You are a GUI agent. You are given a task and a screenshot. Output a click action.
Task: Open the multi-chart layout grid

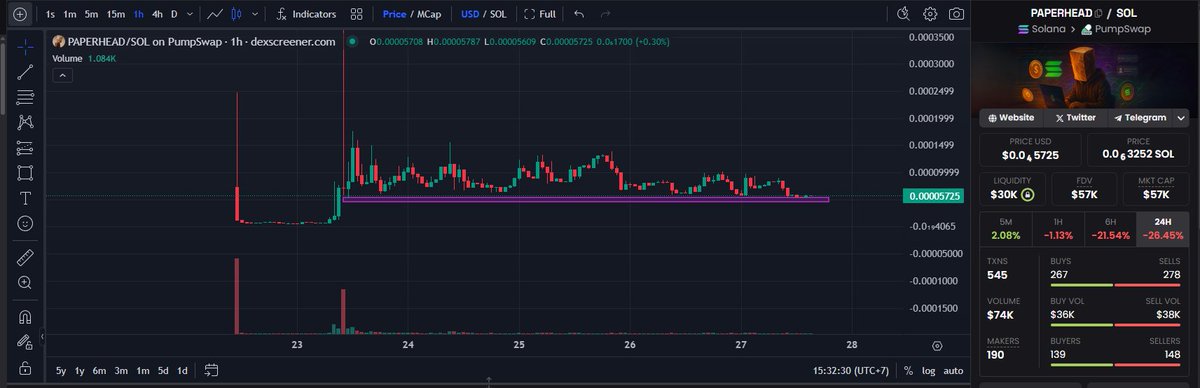click(357, 15)
